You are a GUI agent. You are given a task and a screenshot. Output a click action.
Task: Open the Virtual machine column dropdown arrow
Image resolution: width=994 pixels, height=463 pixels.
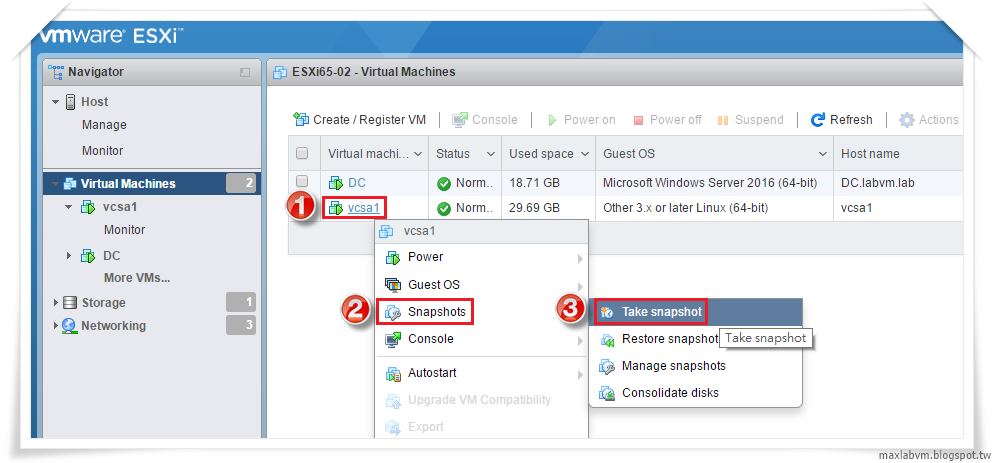coord(418,154)
